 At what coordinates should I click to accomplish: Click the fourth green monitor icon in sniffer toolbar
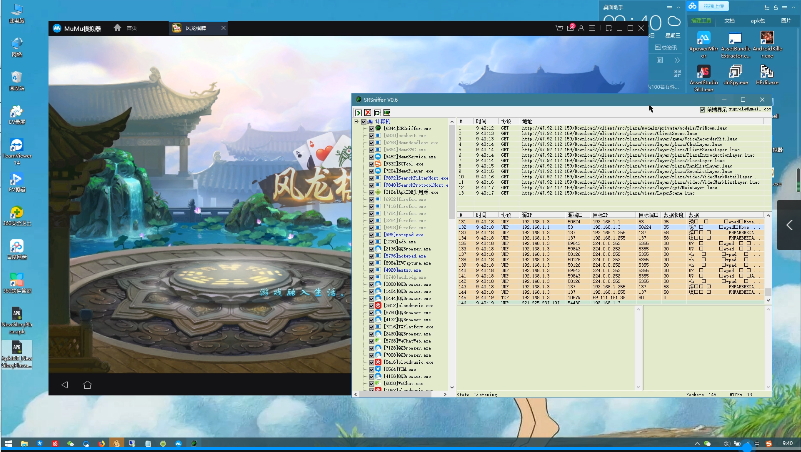(387, 112)
